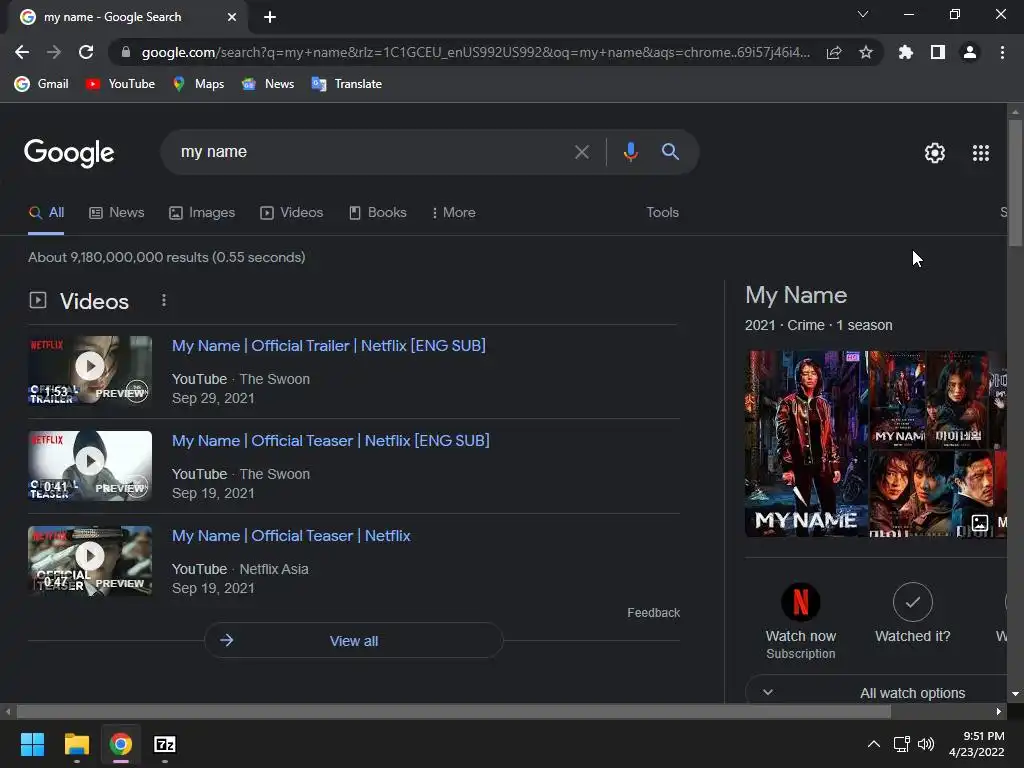Click View all videos button

click(353, 641)
